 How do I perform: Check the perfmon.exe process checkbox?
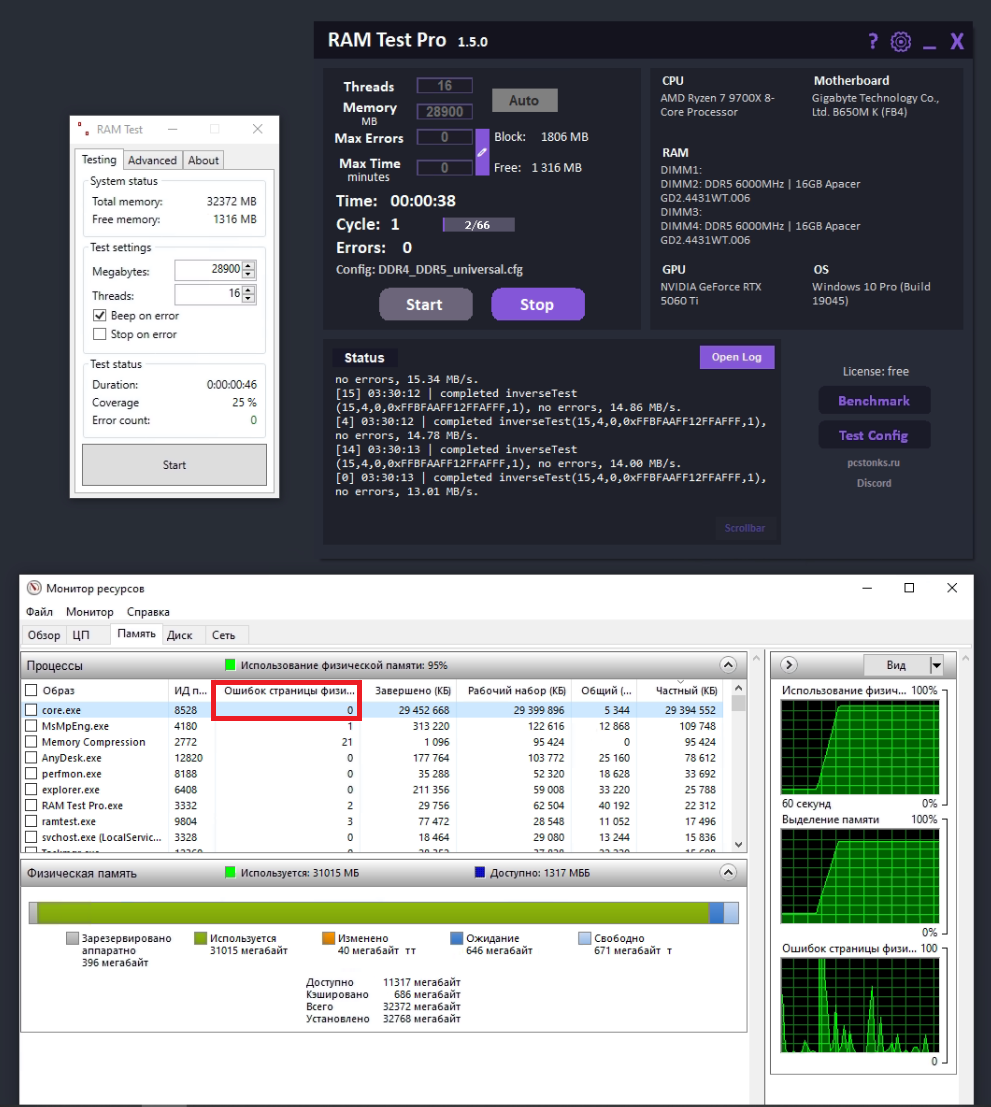(31, 774)
